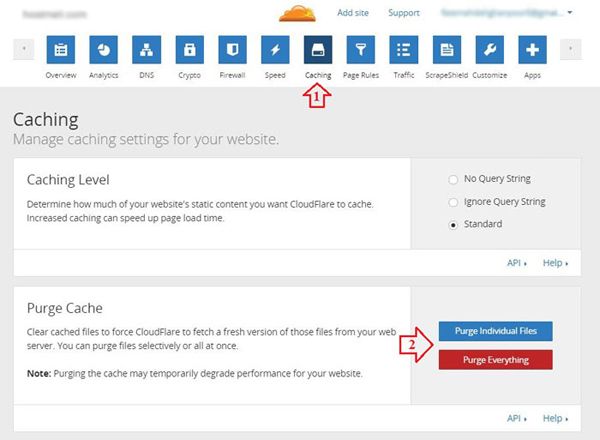Click the Caching Level heading text
Viewport: 600px width, 440px height.
(68, 180)
